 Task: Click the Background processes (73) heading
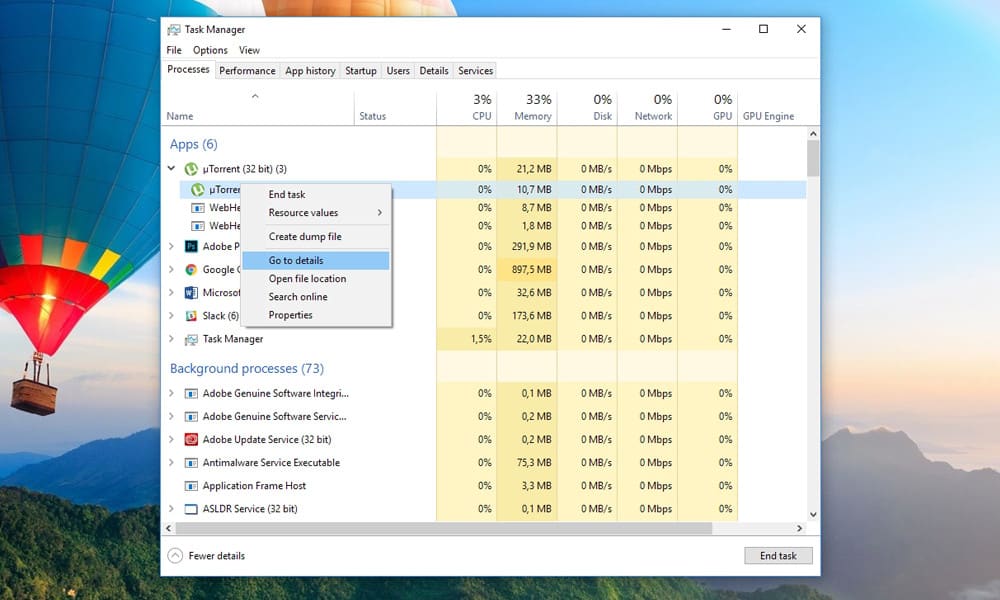point(247,369)
